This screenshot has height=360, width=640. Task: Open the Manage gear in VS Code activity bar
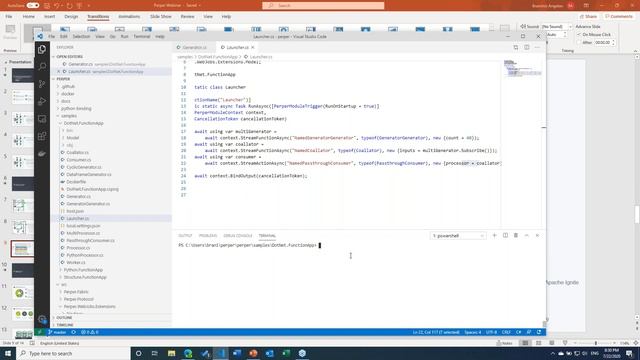(x=42, y=319)
